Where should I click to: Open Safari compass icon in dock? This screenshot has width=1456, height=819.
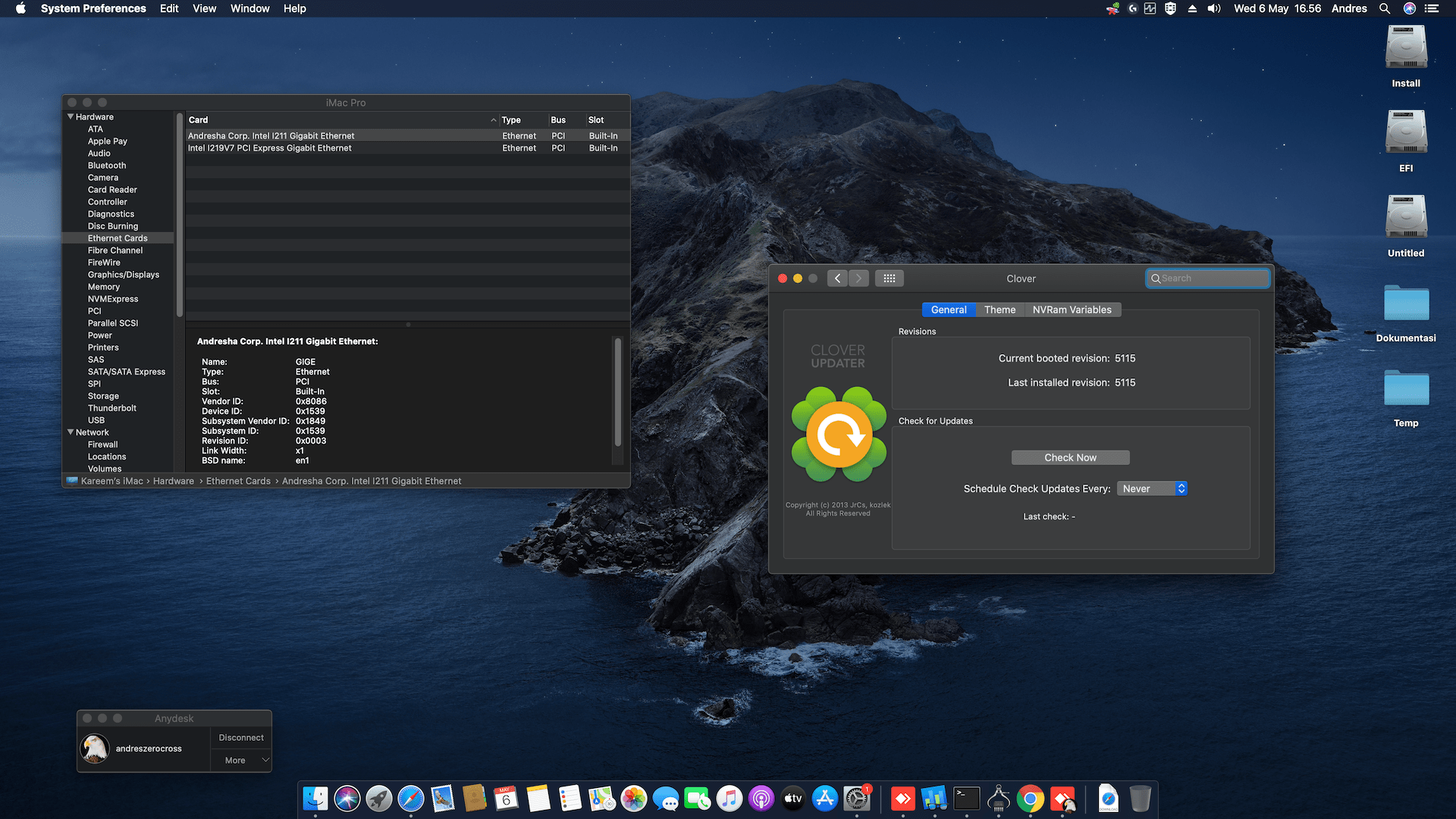[x=411, y=799]
